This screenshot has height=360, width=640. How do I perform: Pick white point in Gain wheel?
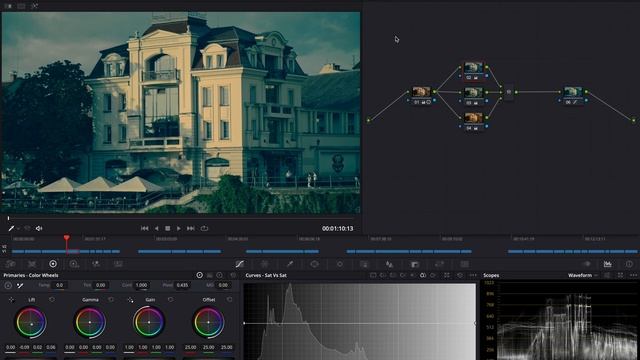click(130, 300)
